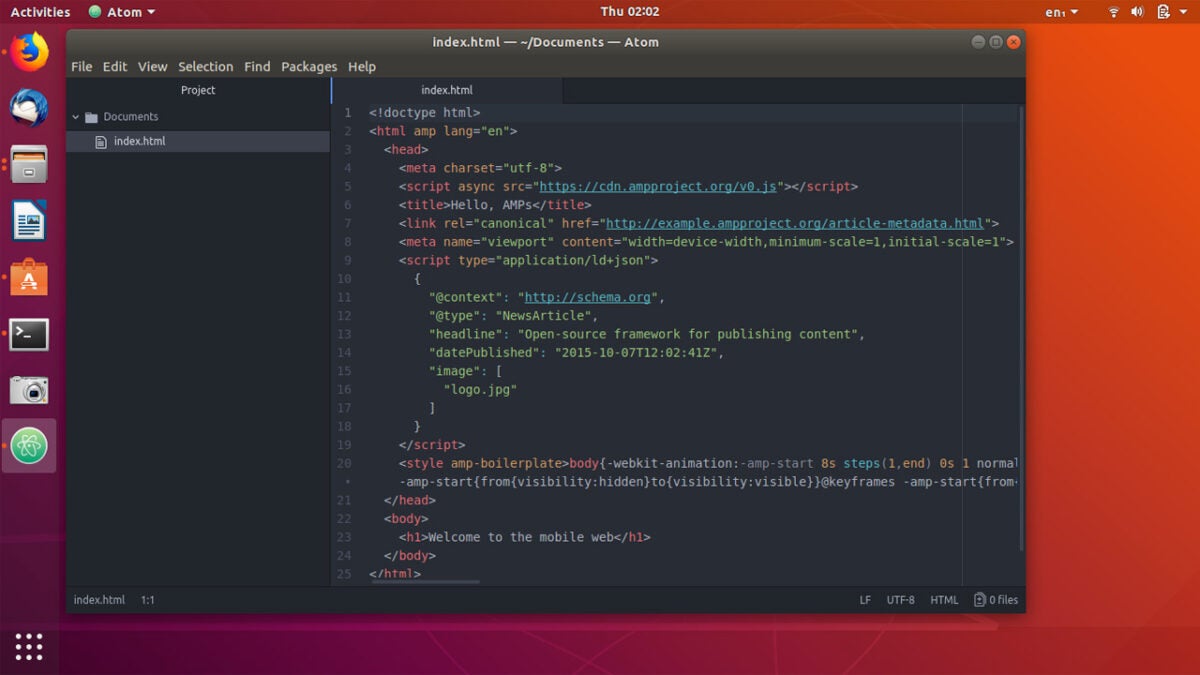
Task: Click the Wi-Fi indicator in the top bar
Action: (x=1113, y=12)
